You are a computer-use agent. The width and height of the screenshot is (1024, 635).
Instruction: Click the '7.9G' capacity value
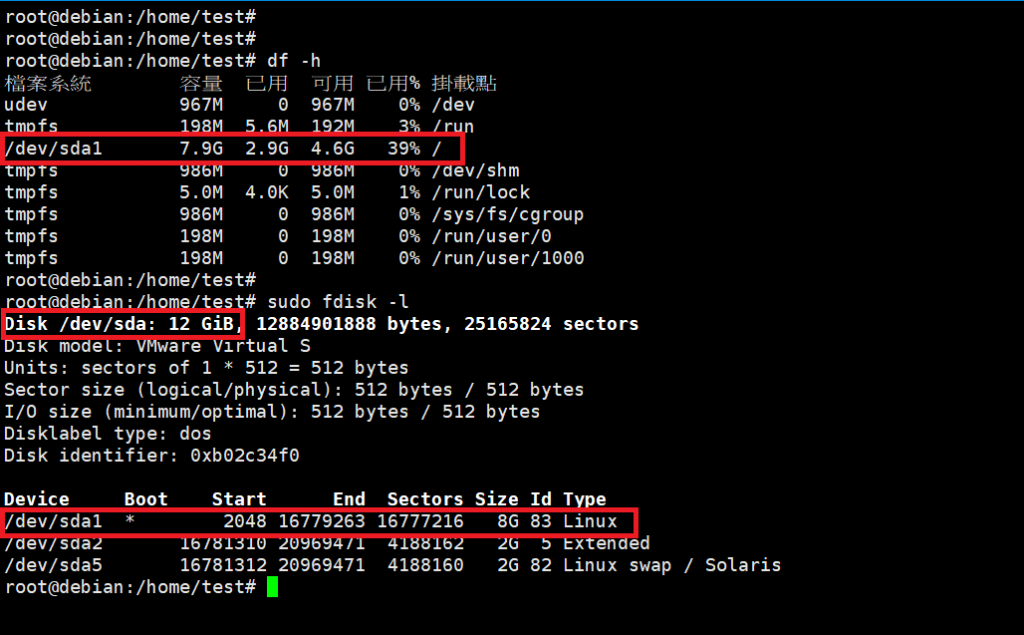pos(201,148)
